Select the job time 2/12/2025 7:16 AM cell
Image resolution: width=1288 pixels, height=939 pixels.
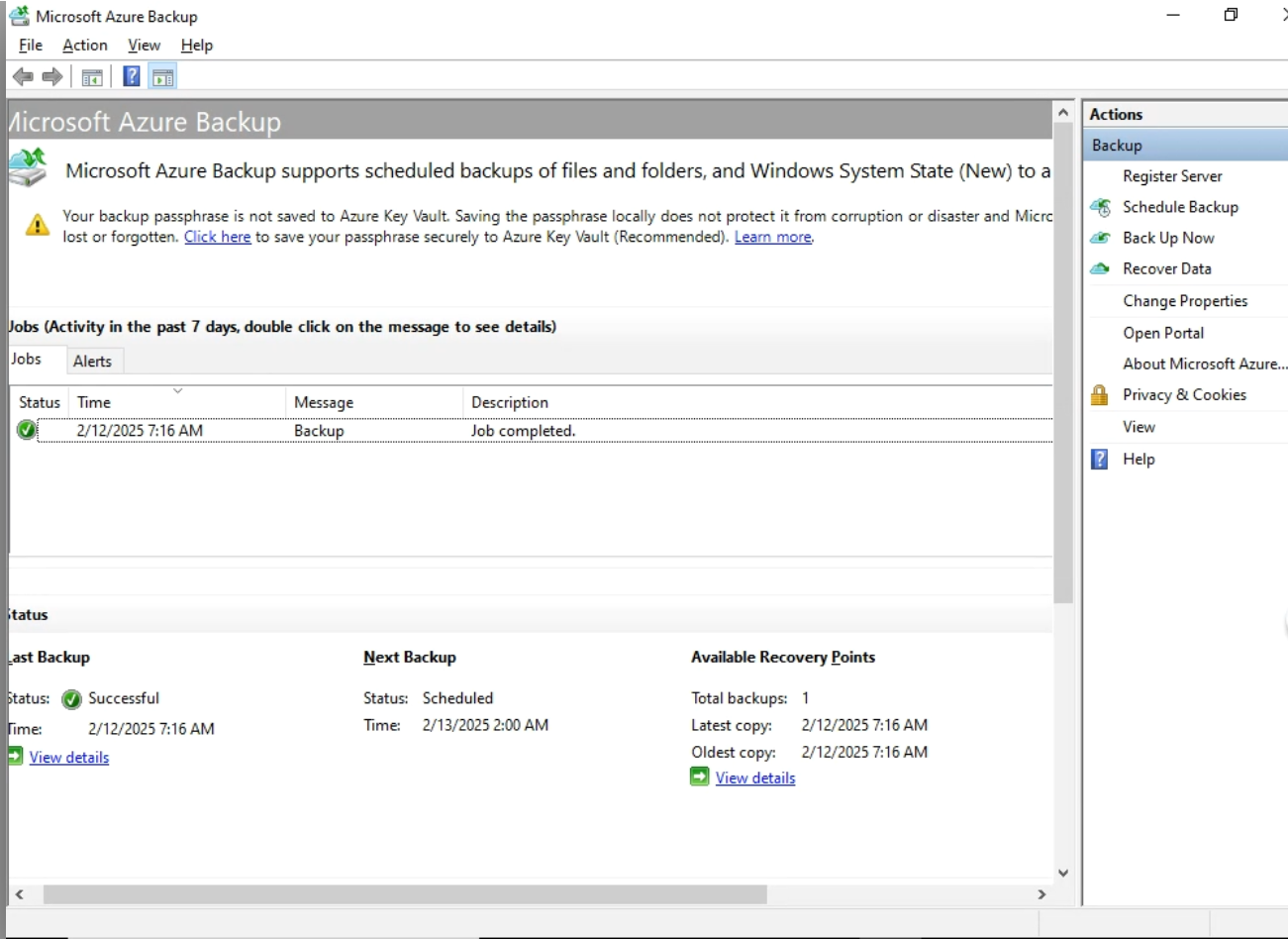(140, 431)
